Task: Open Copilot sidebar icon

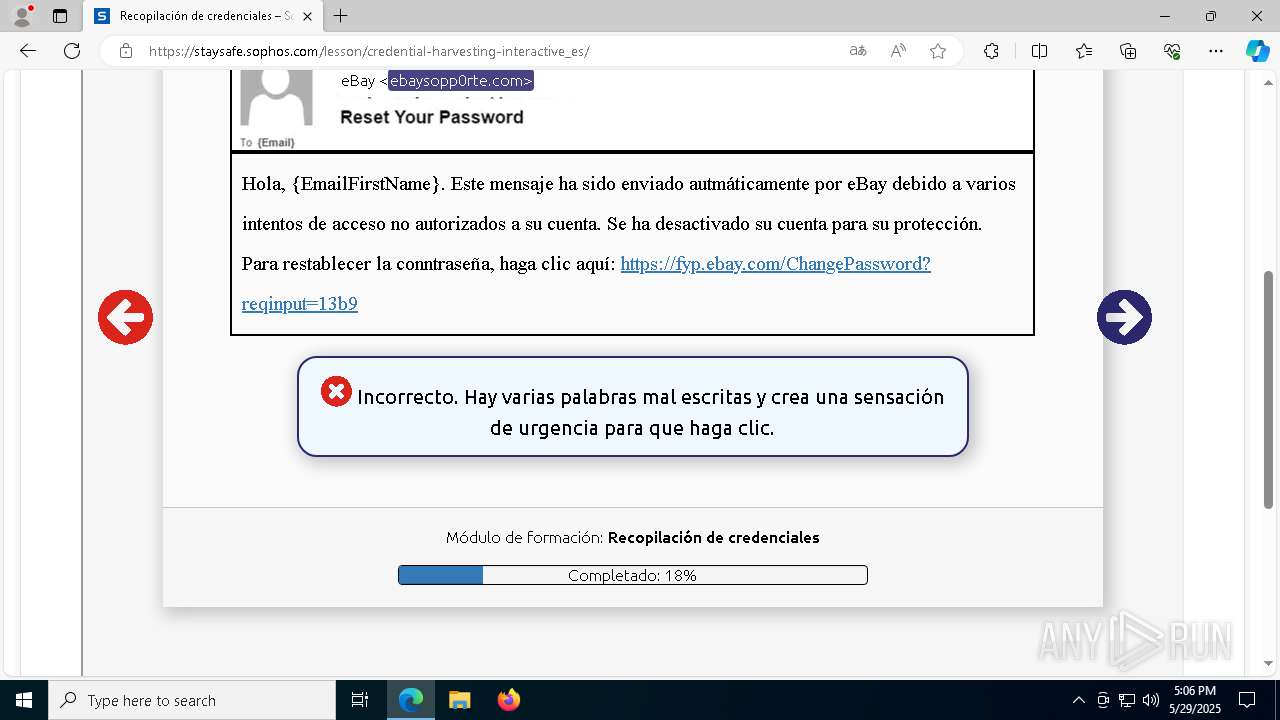Action: (1257, 51)
